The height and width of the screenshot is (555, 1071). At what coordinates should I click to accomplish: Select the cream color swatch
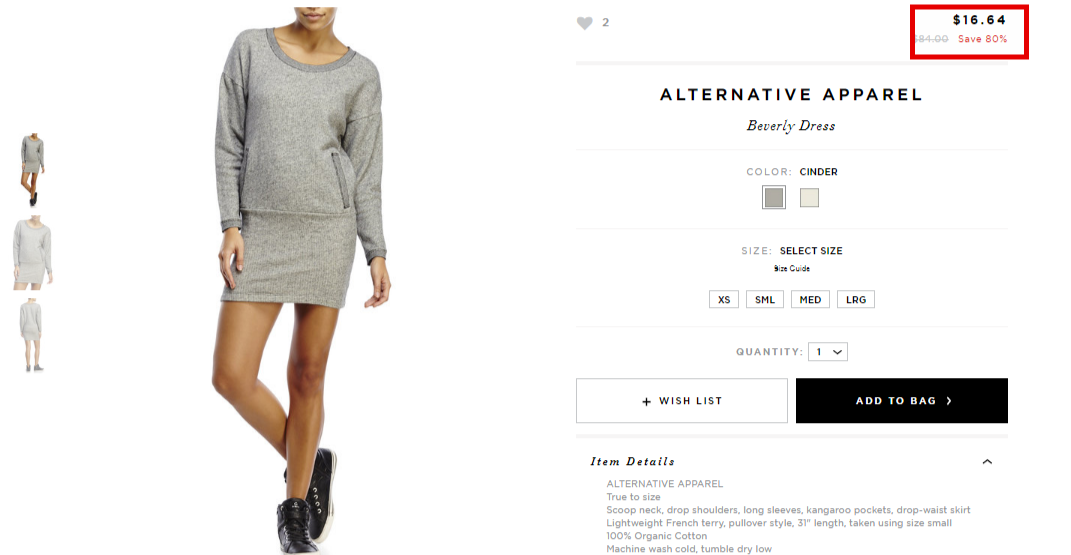pyautogui.click(x=809, y=198)
